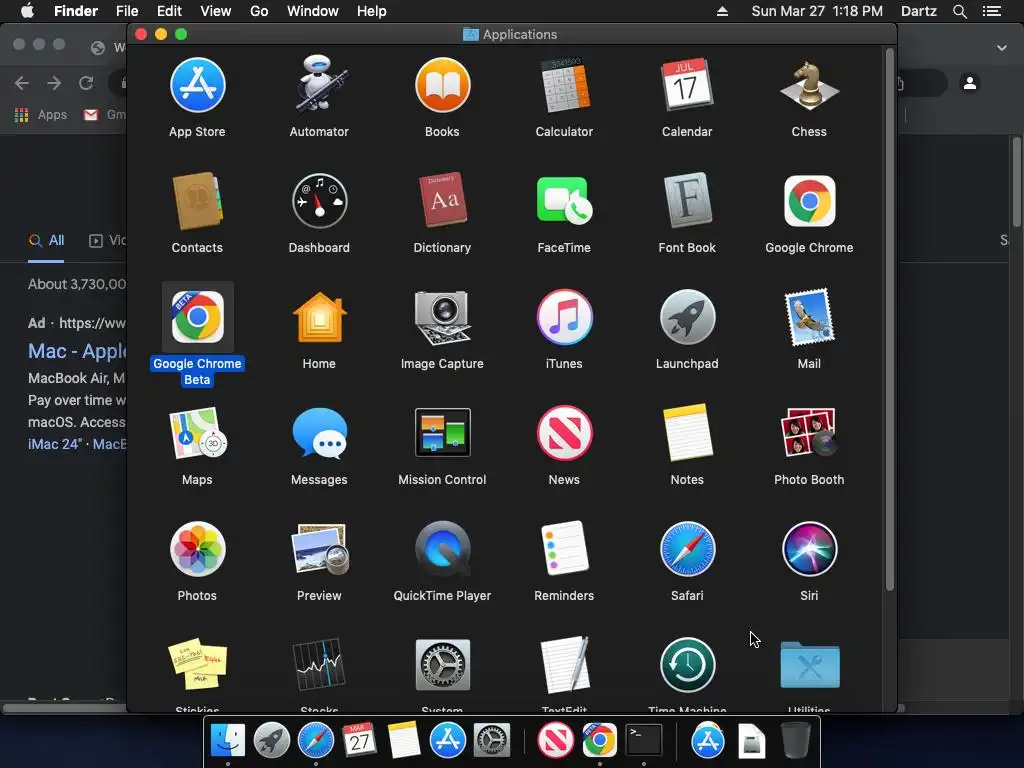Screen dimensions: 1024x768
Task: Select the Calculator app icon
Action: tap(565, 86)
